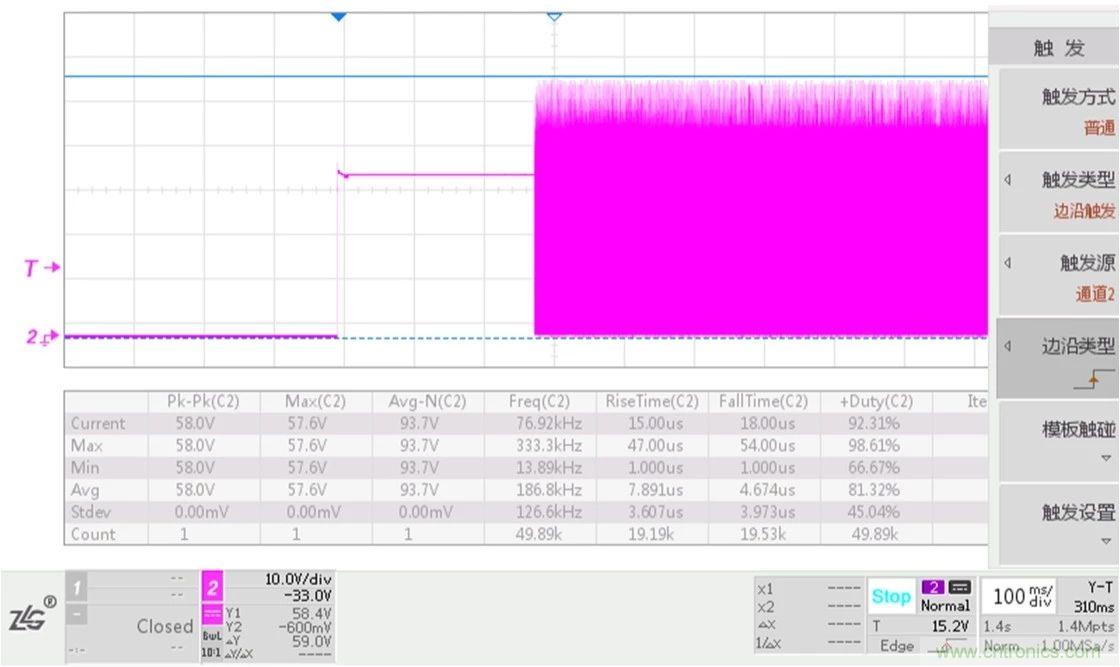Click the Freq(C2) measurement column header
This screenshot has height=667, width=1120.
pyautogui.click(x=539, y=401)
